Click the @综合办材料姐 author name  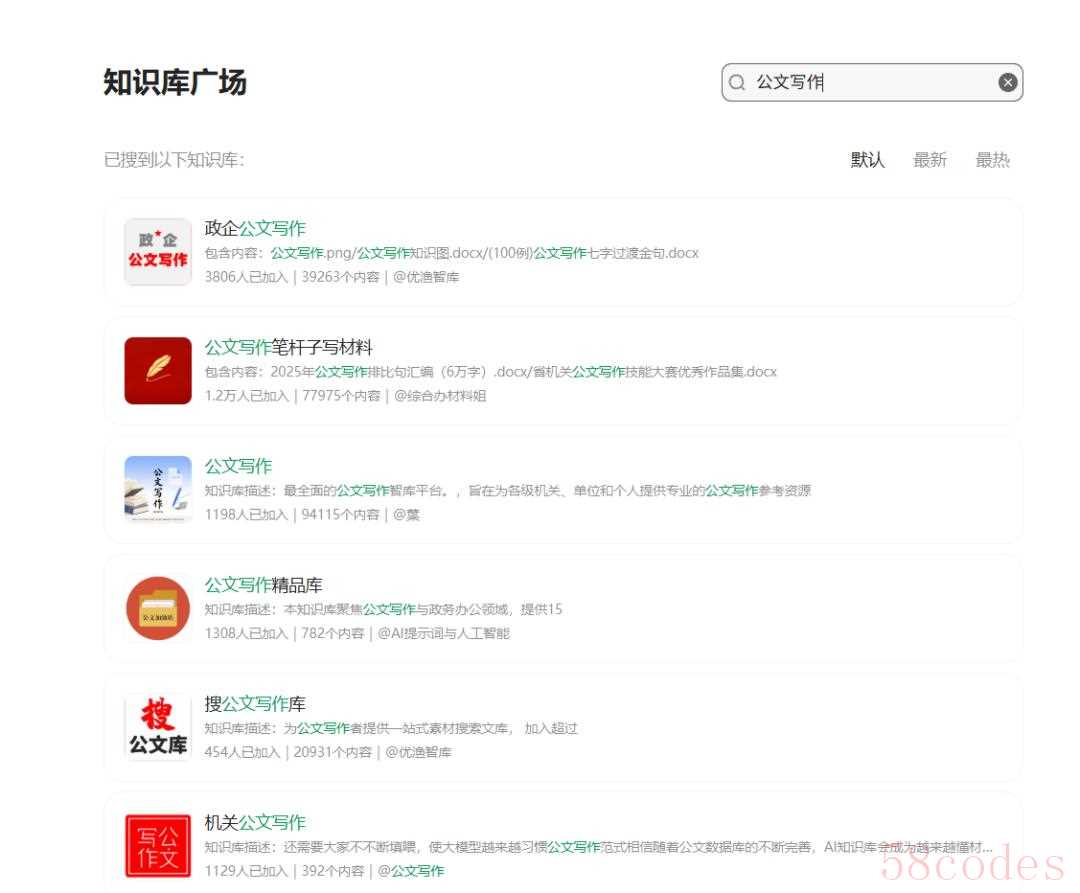pos(440,396)
